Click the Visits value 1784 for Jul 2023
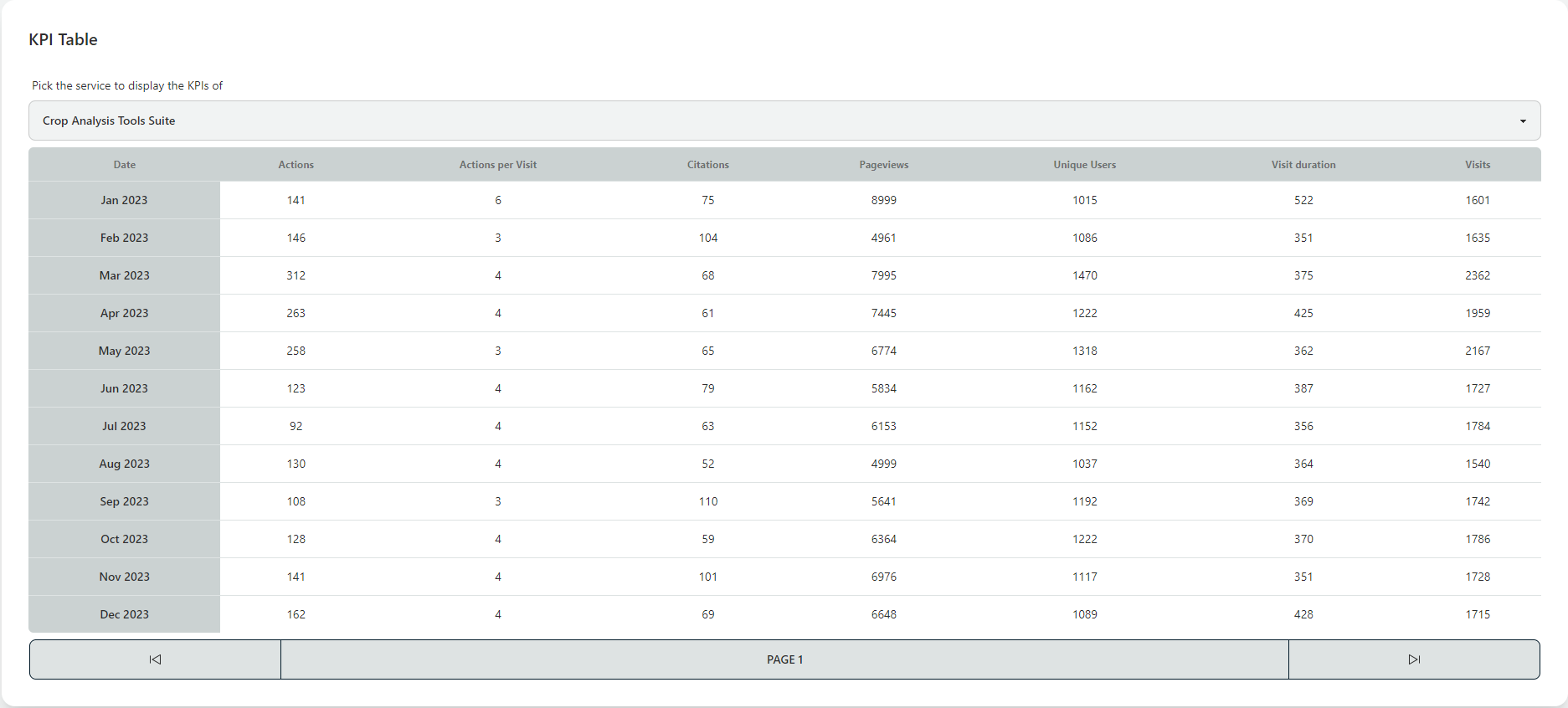 tap(1478, 426)
